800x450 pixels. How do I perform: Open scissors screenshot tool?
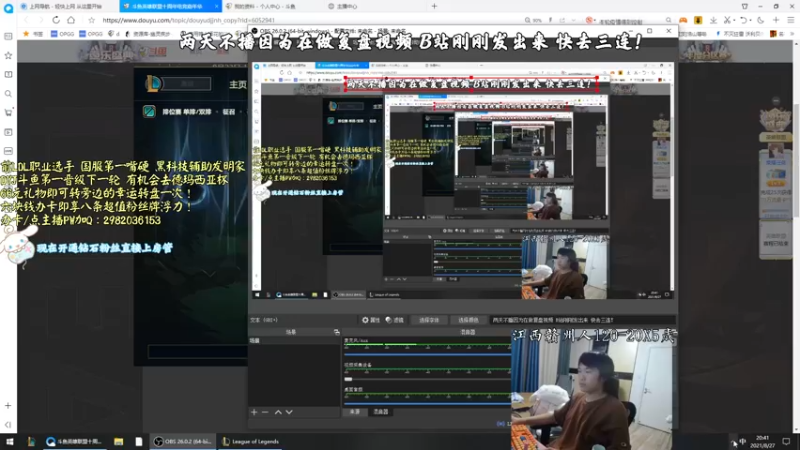pos(728,20)
